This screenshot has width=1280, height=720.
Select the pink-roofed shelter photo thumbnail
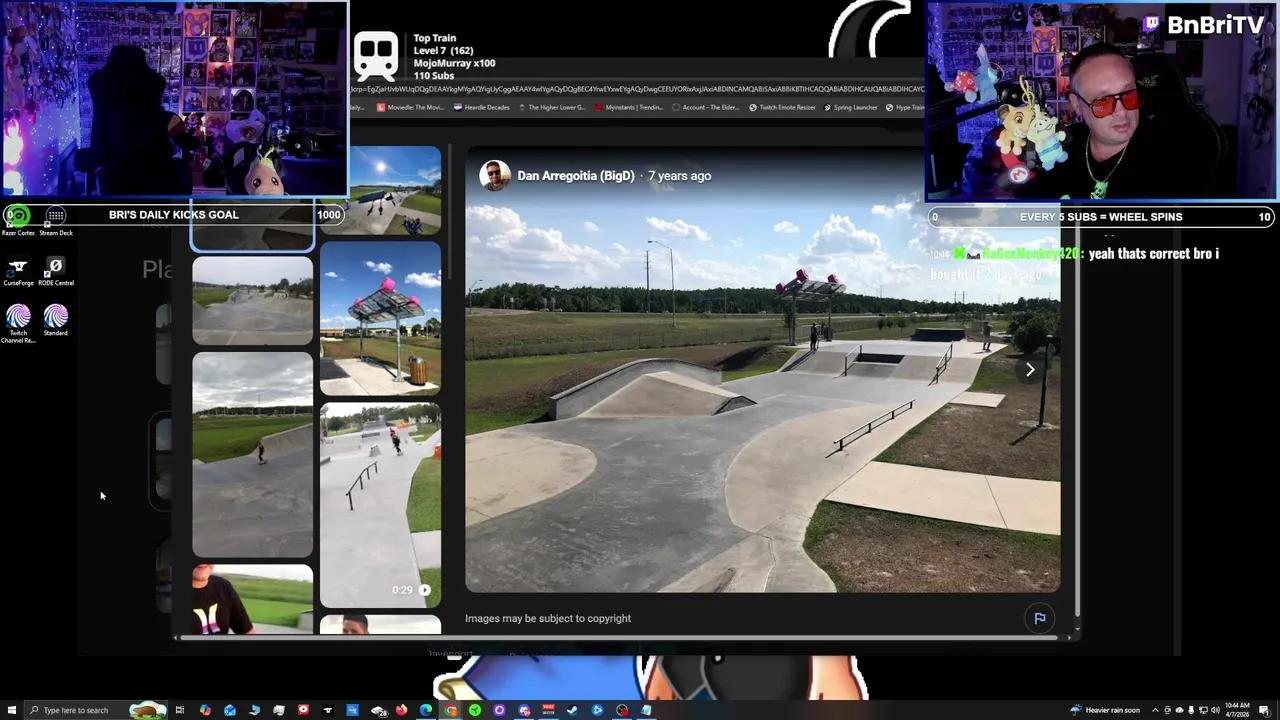pos(380,318)
